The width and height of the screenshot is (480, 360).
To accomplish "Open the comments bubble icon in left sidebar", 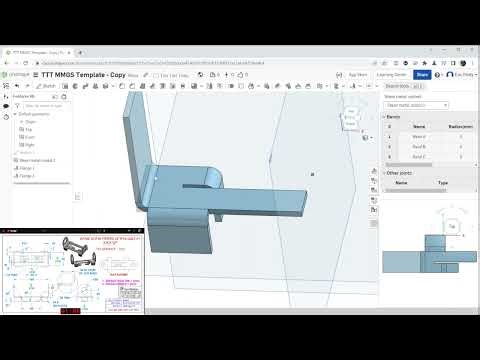I will tap(6, 106).
